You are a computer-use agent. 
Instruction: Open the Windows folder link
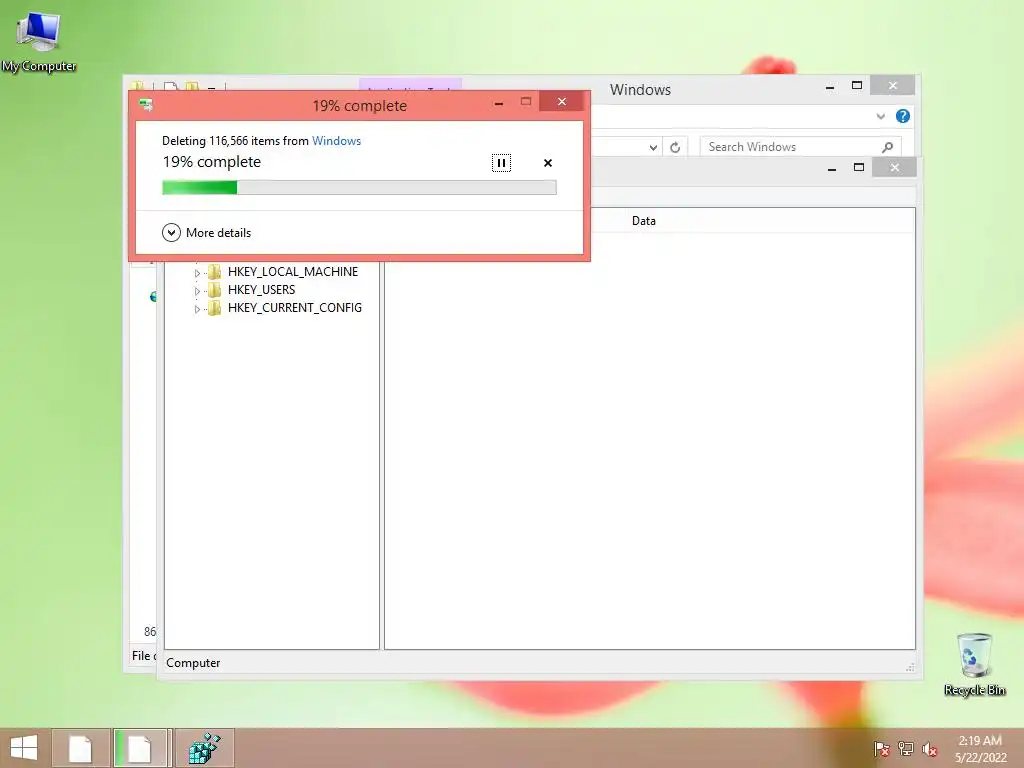[336, 140]
